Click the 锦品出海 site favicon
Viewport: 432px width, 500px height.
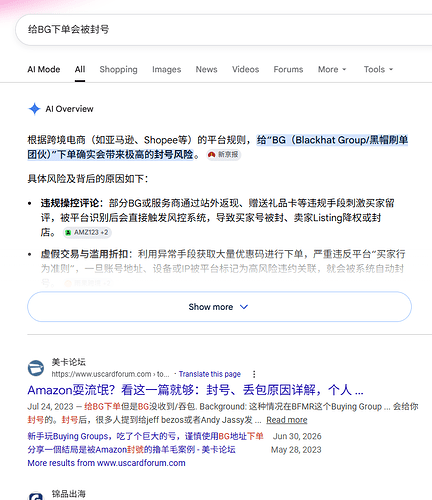[36, 496]
